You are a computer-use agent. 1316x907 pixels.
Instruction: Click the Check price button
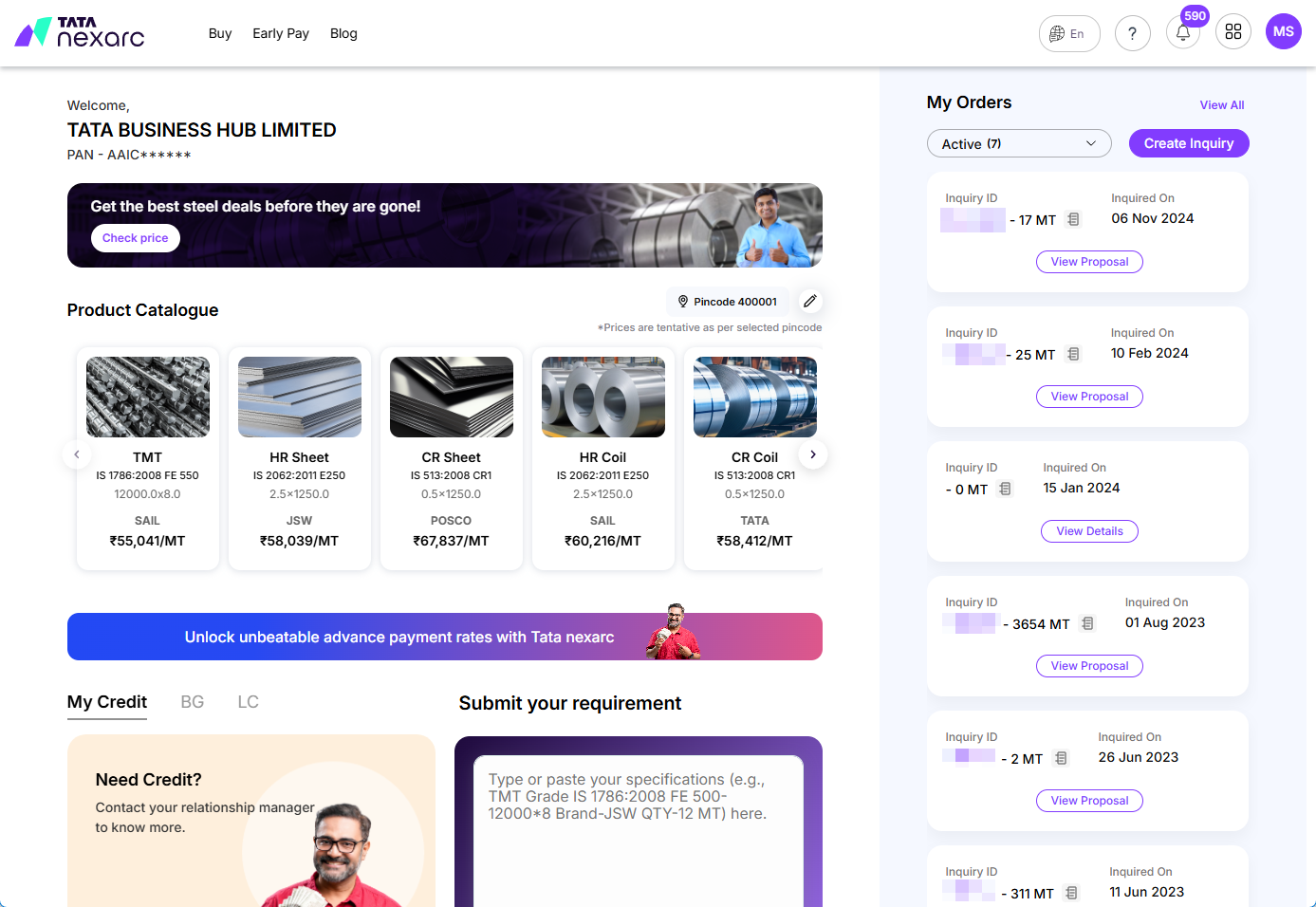[136, 238]
